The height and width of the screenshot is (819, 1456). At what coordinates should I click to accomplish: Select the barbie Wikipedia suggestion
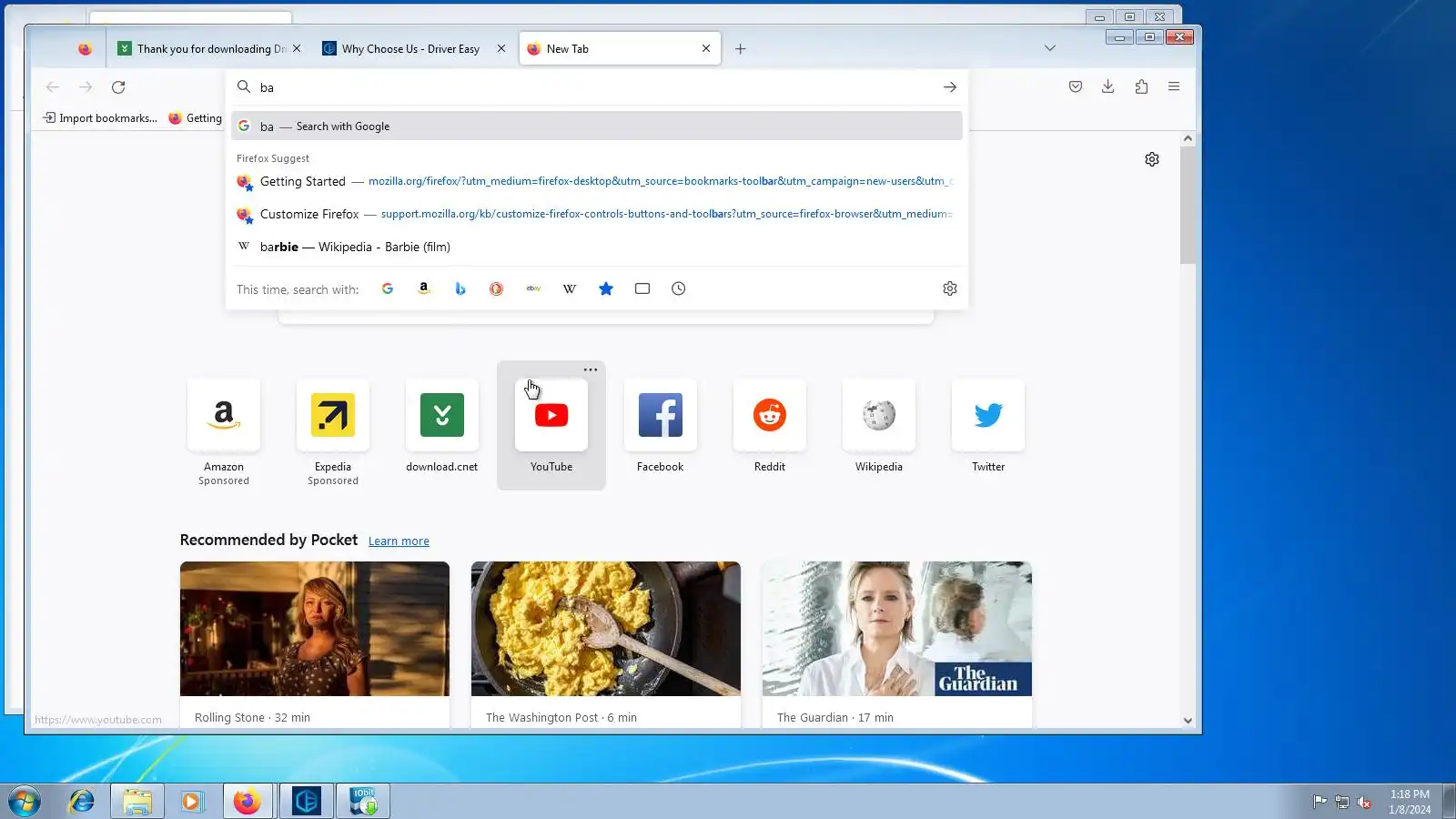(596, 247)
